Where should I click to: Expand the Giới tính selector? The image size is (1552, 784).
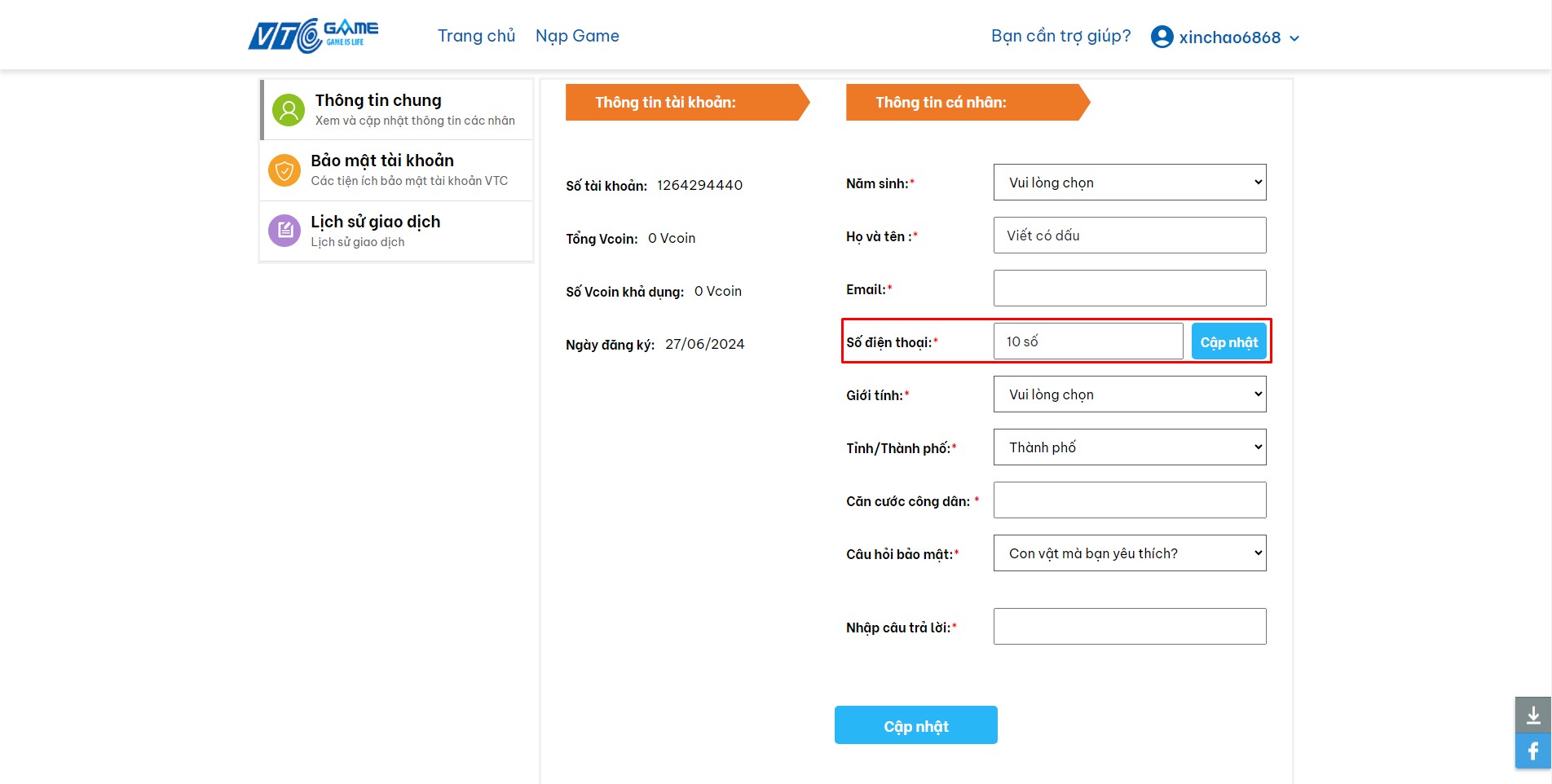1129,394
